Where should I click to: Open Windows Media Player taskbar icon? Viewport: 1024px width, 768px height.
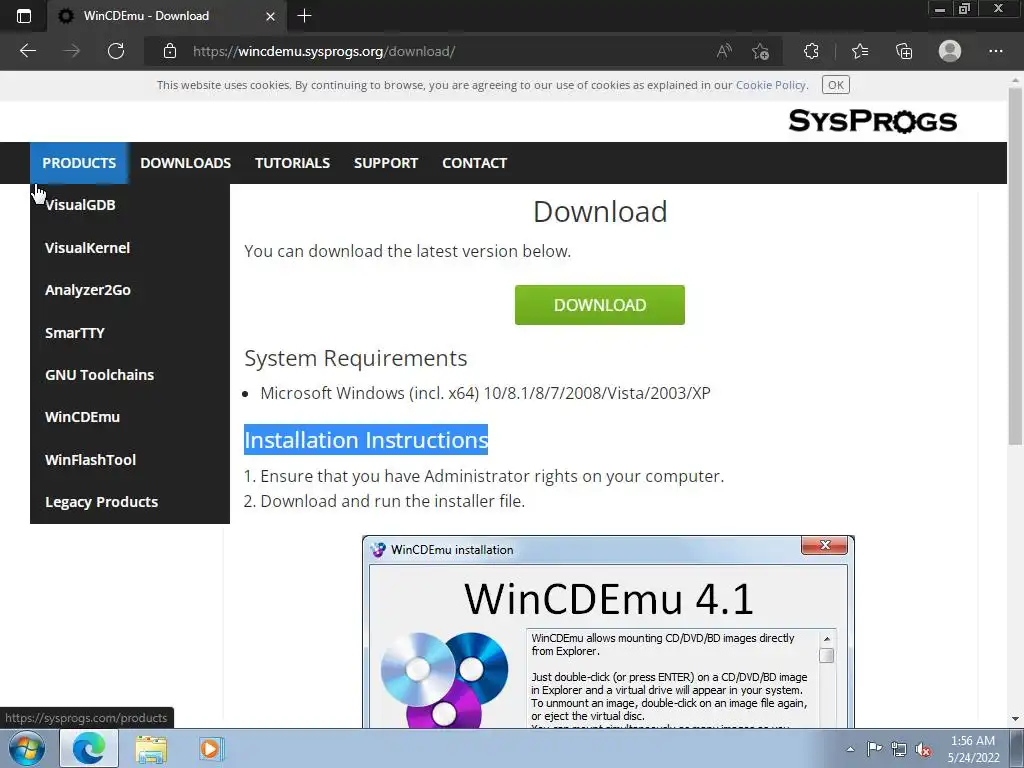click(x=210, y=748)
